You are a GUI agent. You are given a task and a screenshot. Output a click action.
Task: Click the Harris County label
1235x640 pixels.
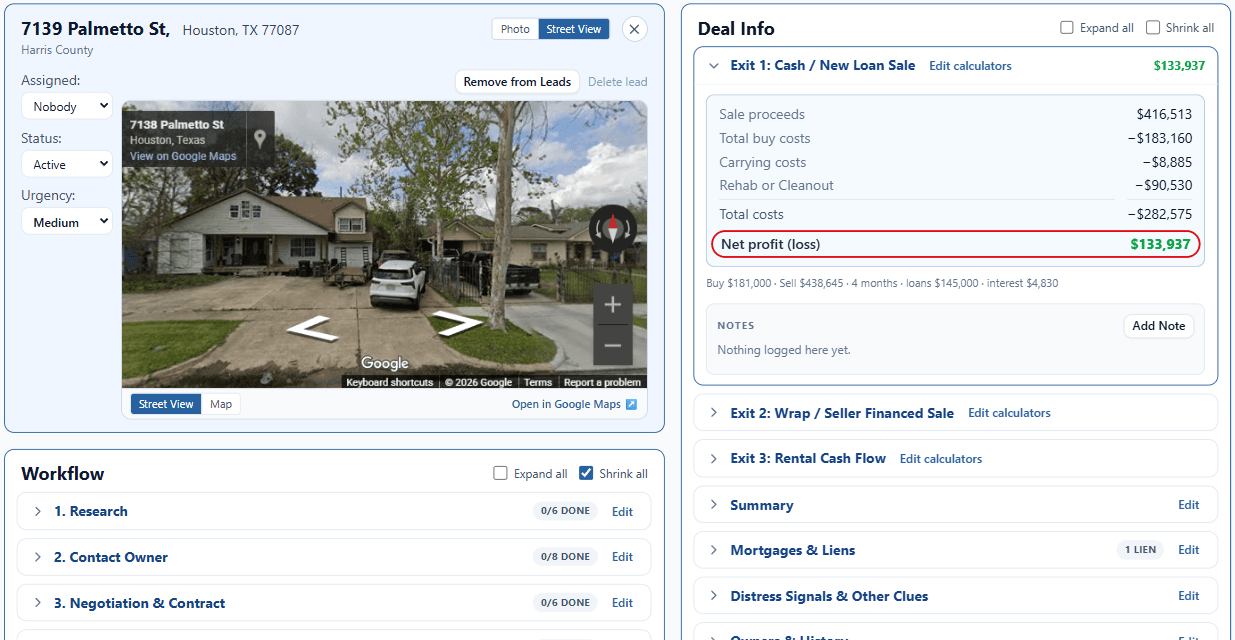click(x=57, y=50)
